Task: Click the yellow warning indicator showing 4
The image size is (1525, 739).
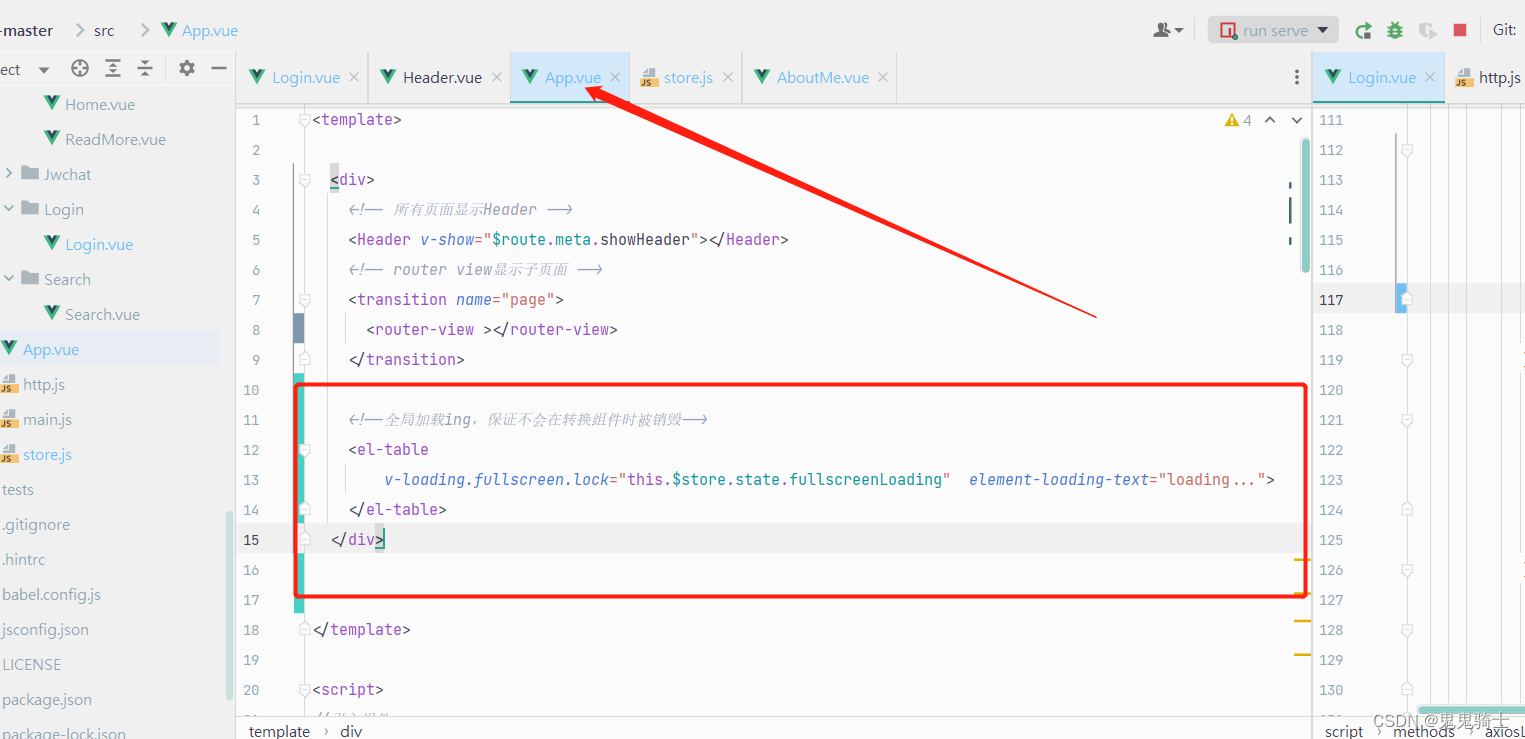Action: 1238,120
